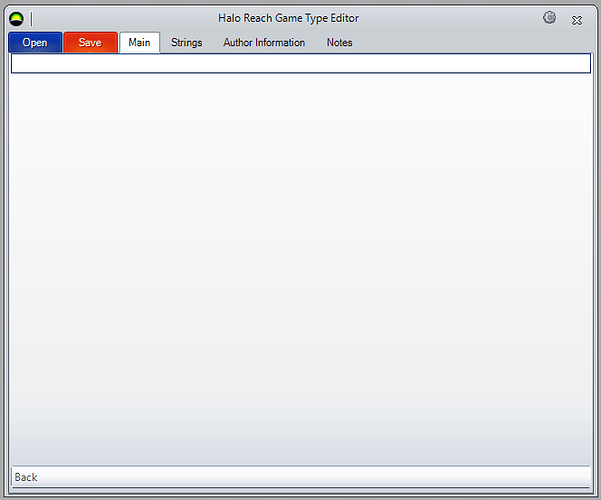Viewport: 601px width, 500px height.
Task: Go to the Notes tab
Action: pos(339,42)
